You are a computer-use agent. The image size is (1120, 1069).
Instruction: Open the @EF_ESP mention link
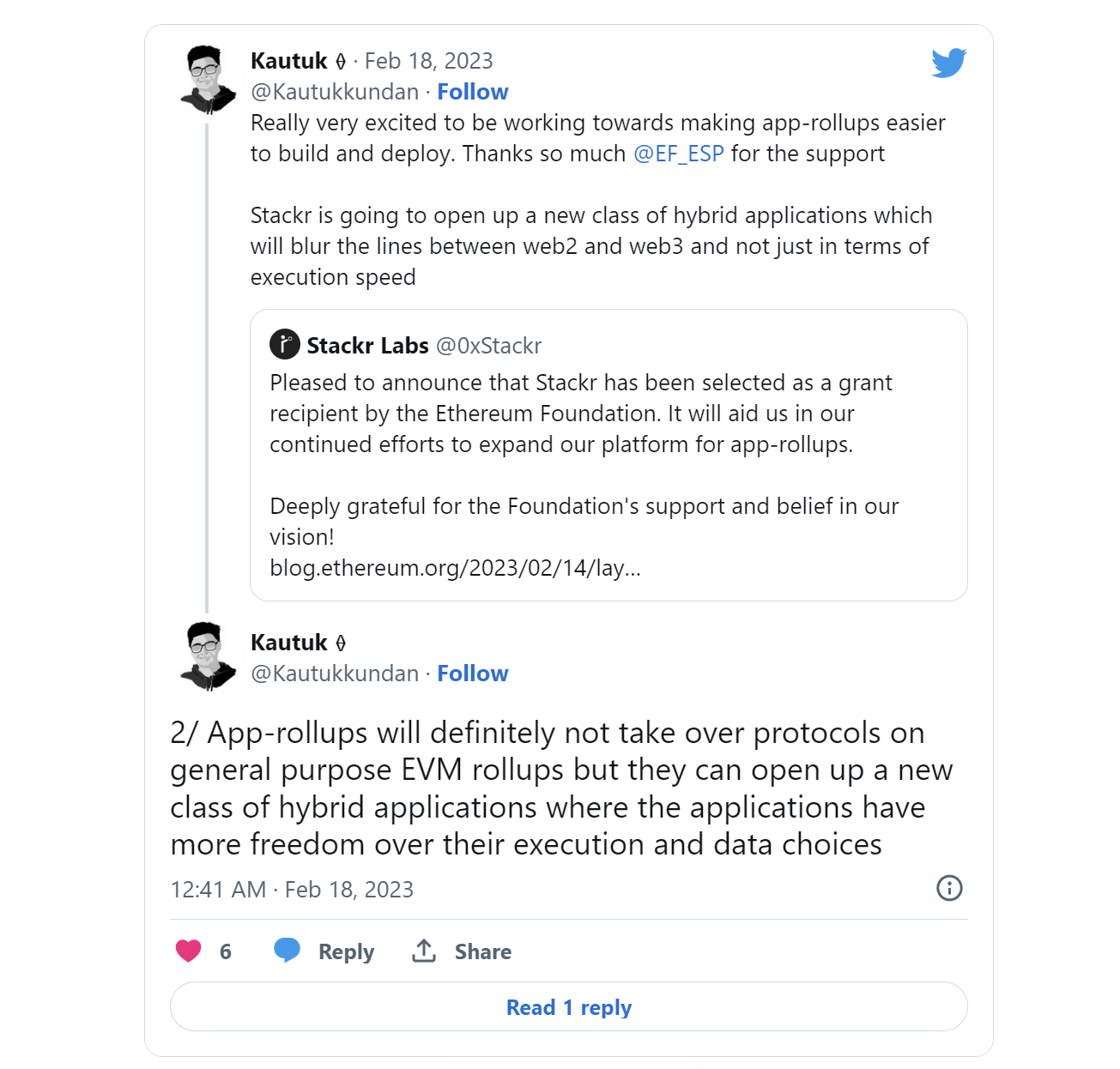tap(678, 154)
